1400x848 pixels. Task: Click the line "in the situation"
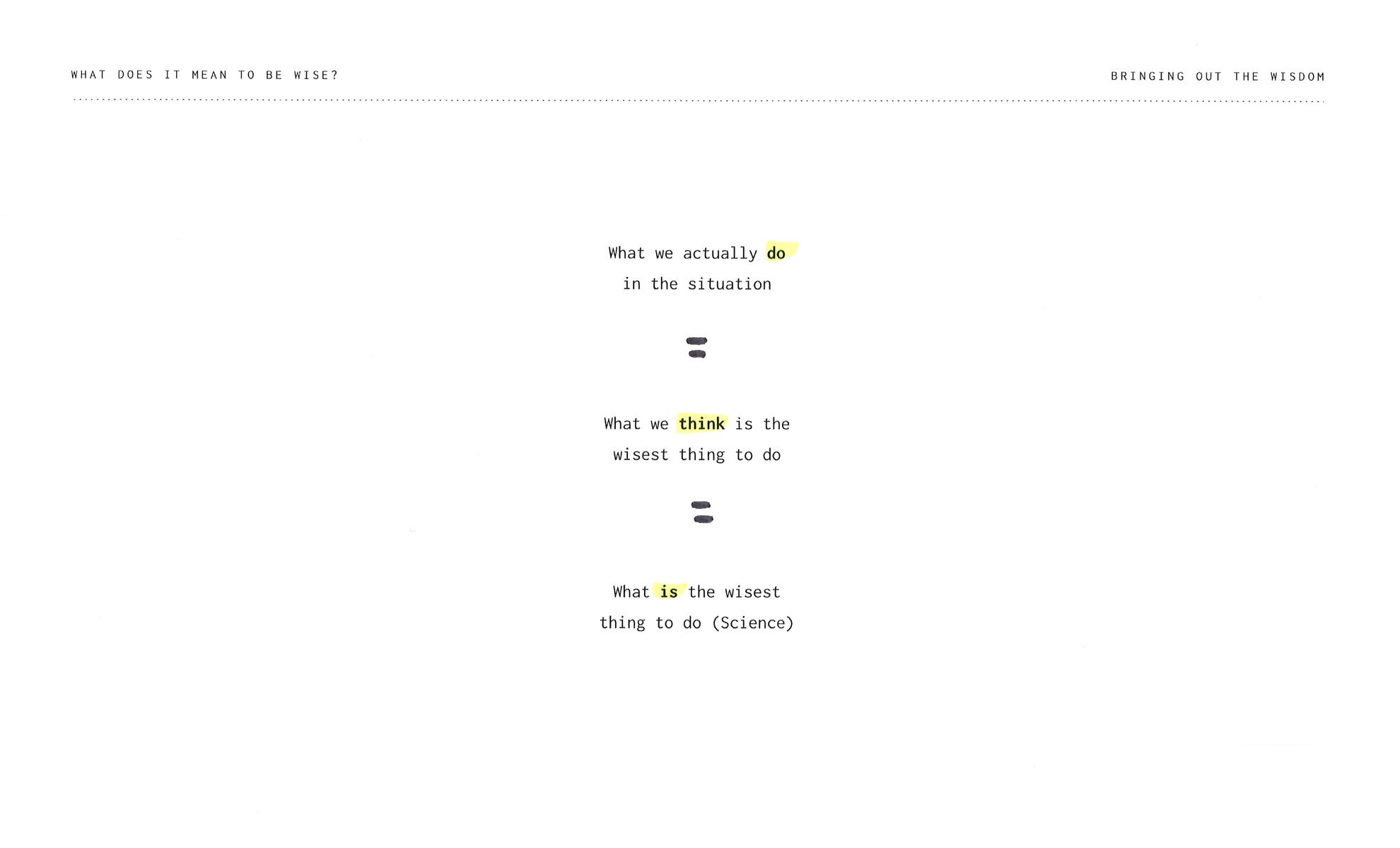[x=696, y=284]
